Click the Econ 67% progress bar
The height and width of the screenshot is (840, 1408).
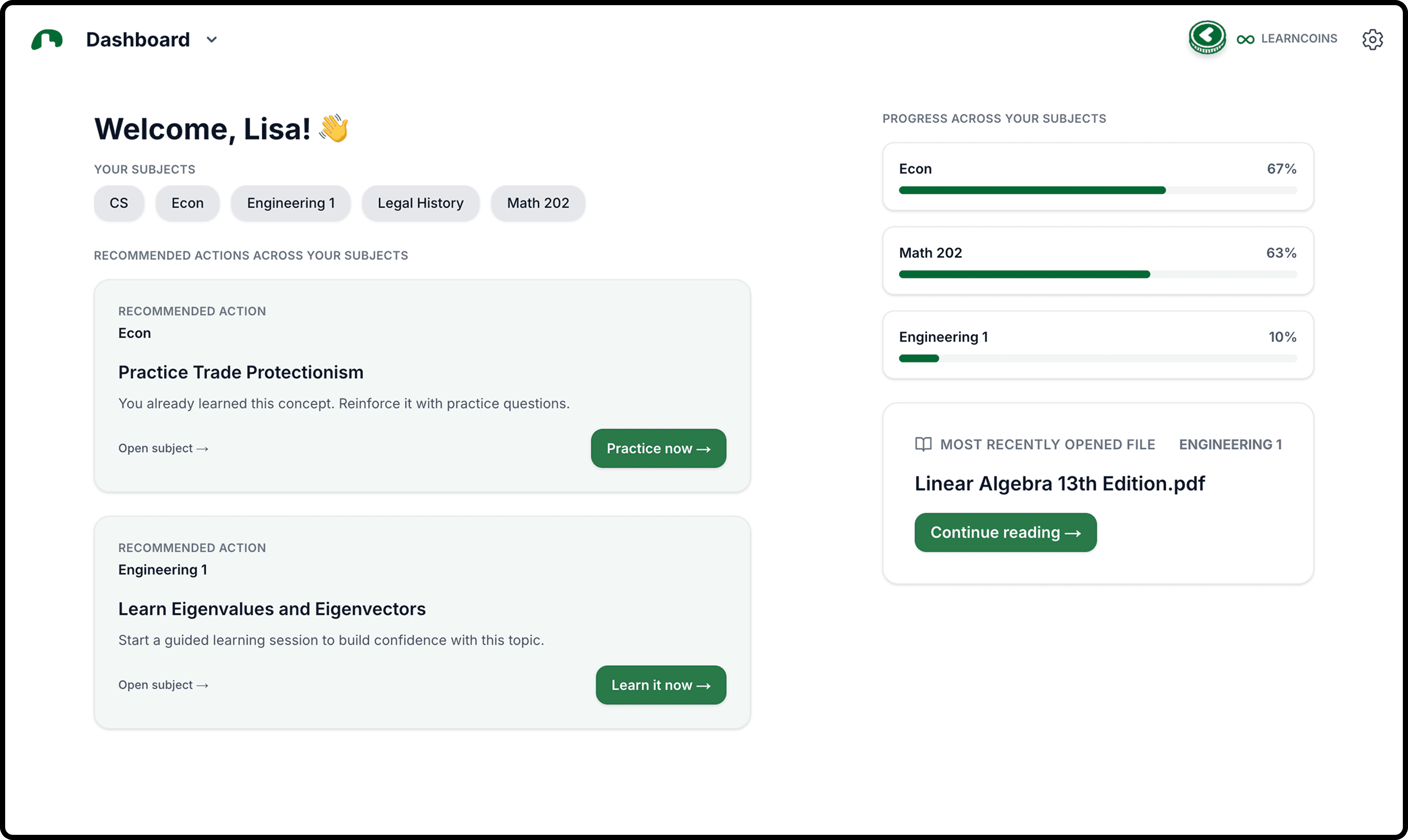click(1098, 190)
